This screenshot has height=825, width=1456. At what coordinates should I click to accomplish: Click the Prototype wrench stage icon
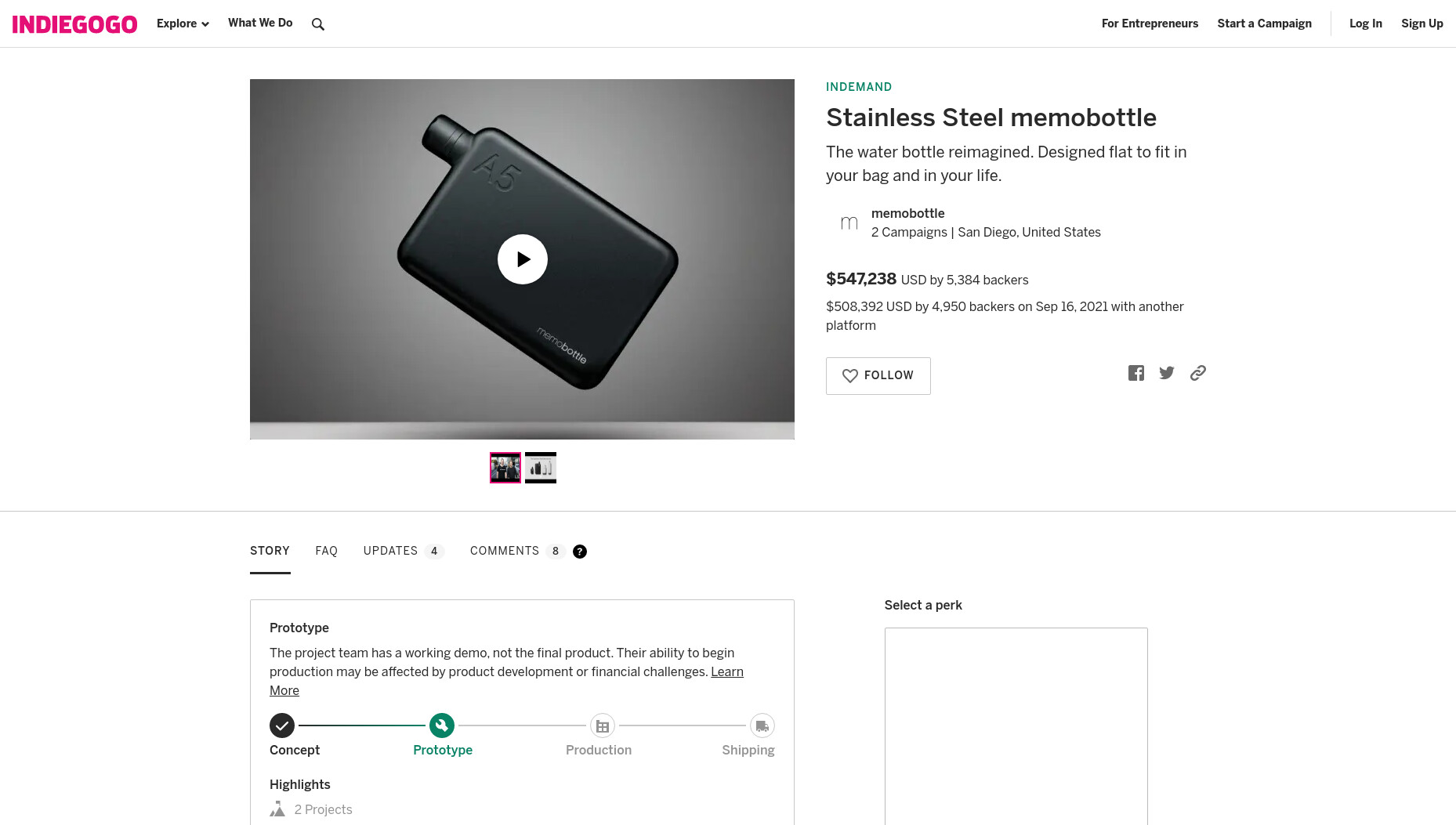click(442, 725)
